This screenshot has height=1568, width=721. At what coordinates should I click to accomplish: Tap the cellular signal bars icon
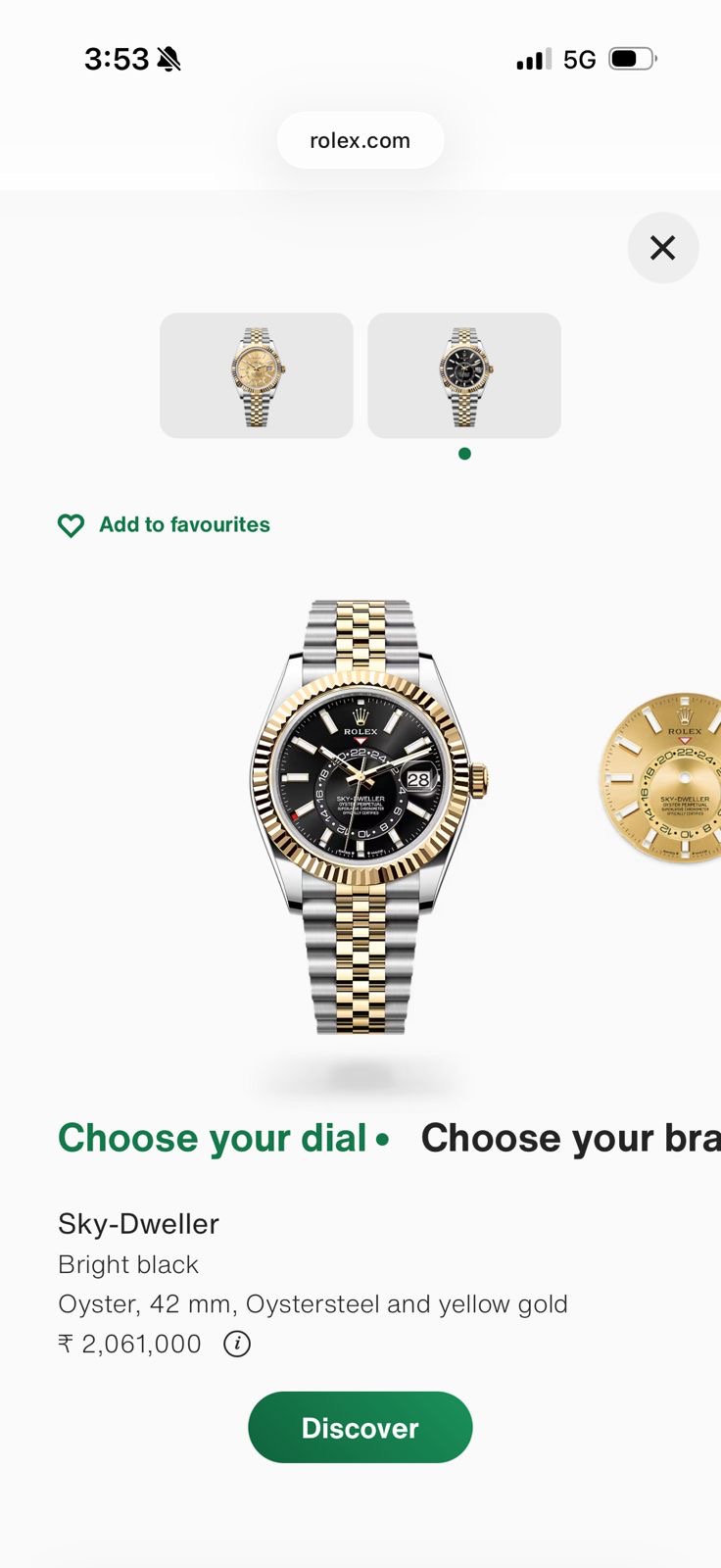coord(534,60)
